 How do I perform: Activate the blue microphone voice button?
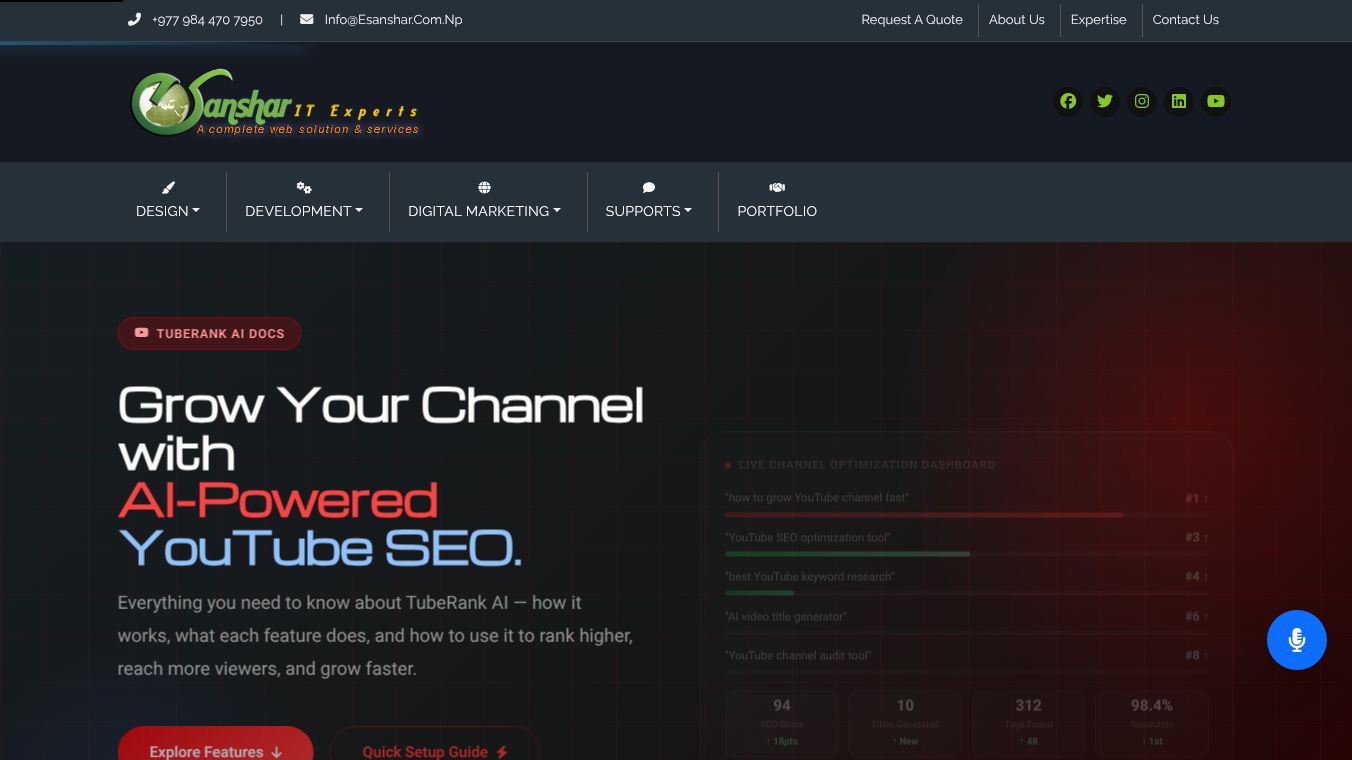pos(1297,640)
